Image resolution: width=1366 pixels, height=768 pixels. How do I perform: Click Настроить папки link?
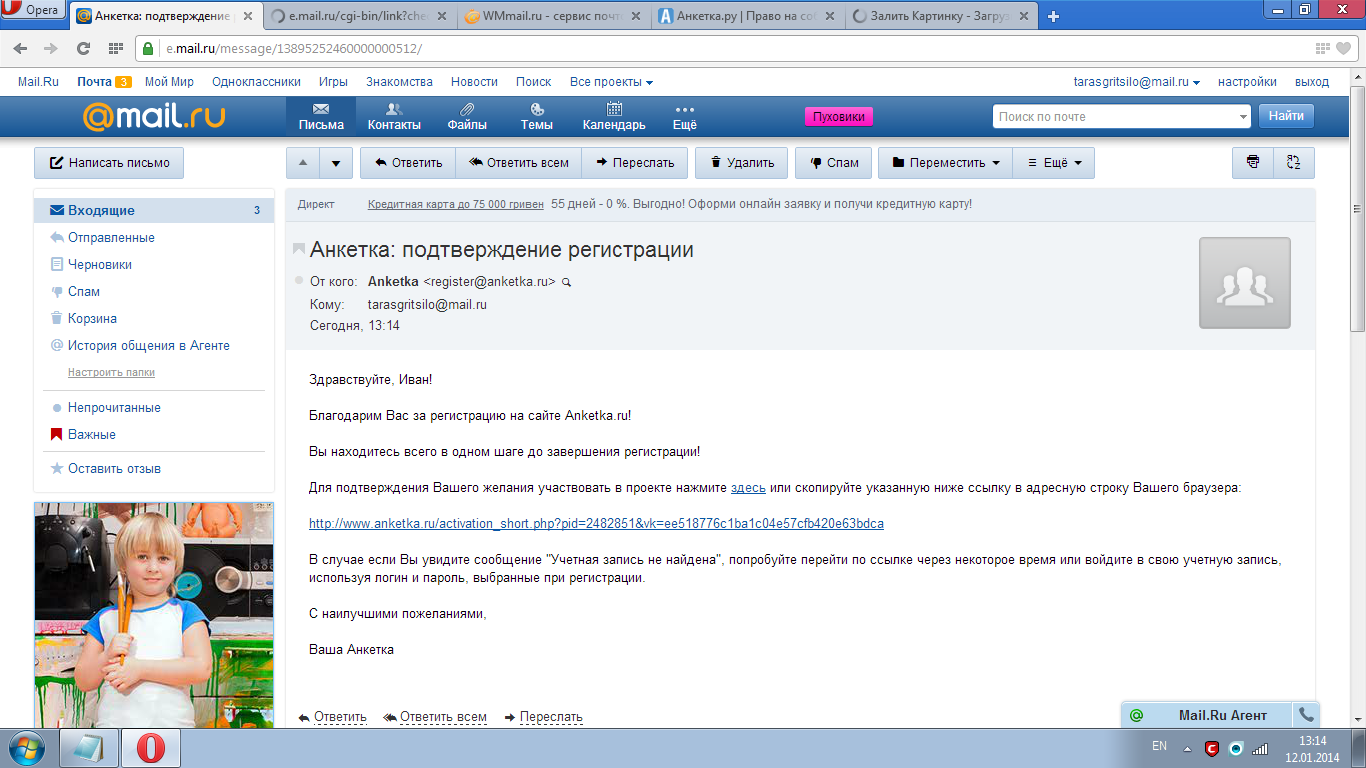(111, 372)
